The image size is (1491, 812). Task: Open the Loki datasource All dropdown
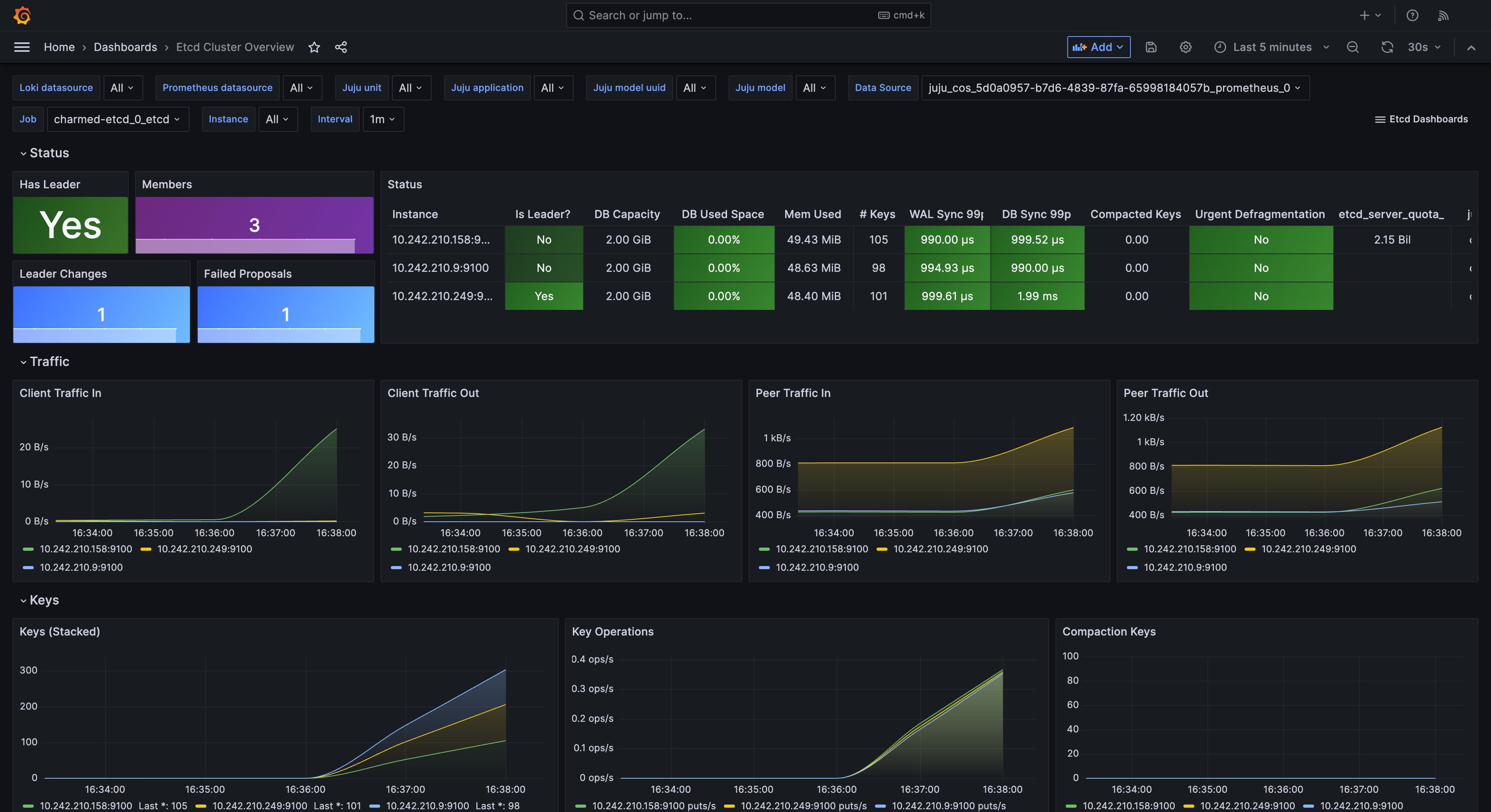[123, 87]
